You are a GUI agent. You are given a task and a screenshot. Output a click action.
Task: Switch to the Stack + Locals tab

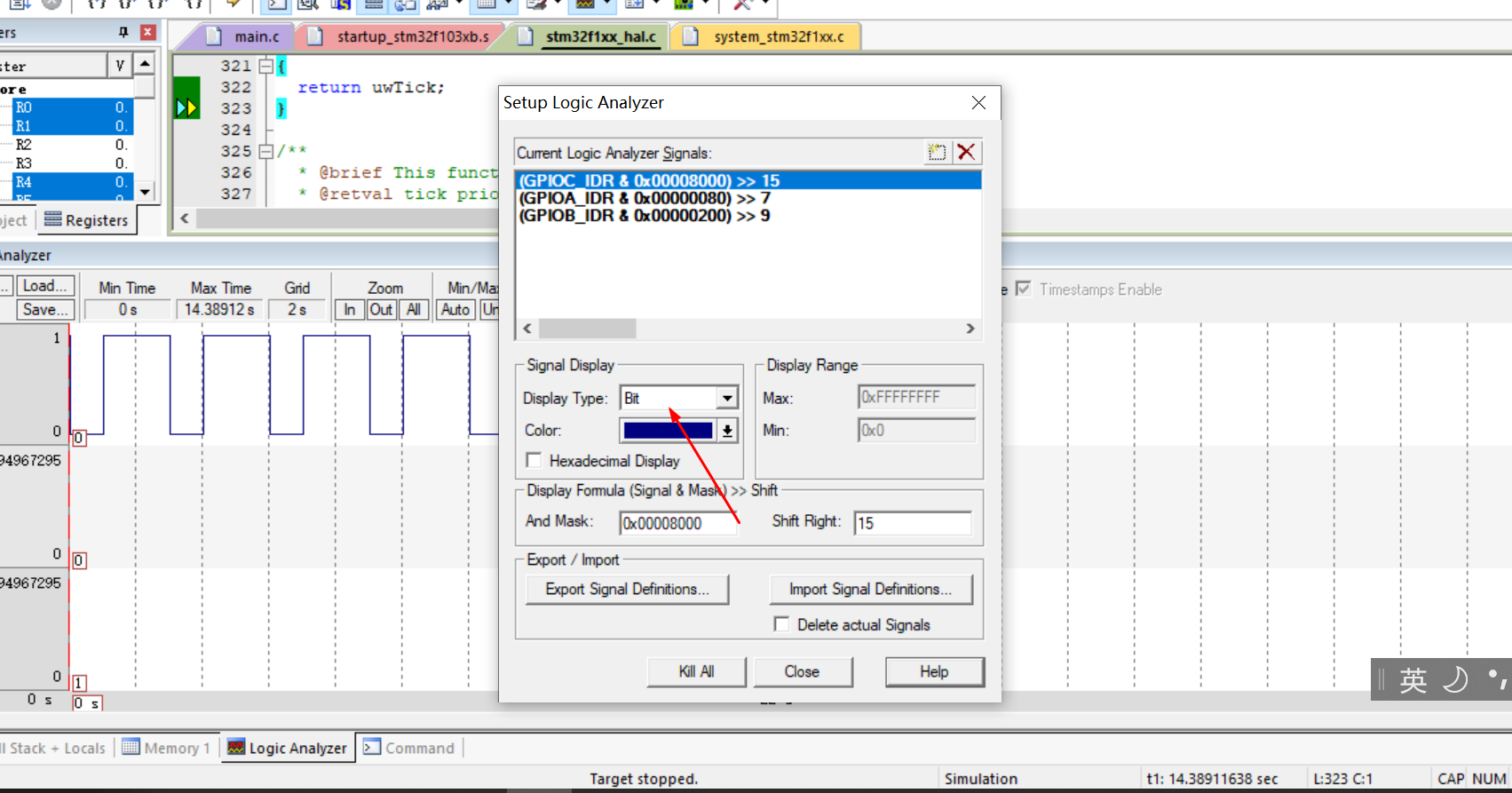(55, 748)
